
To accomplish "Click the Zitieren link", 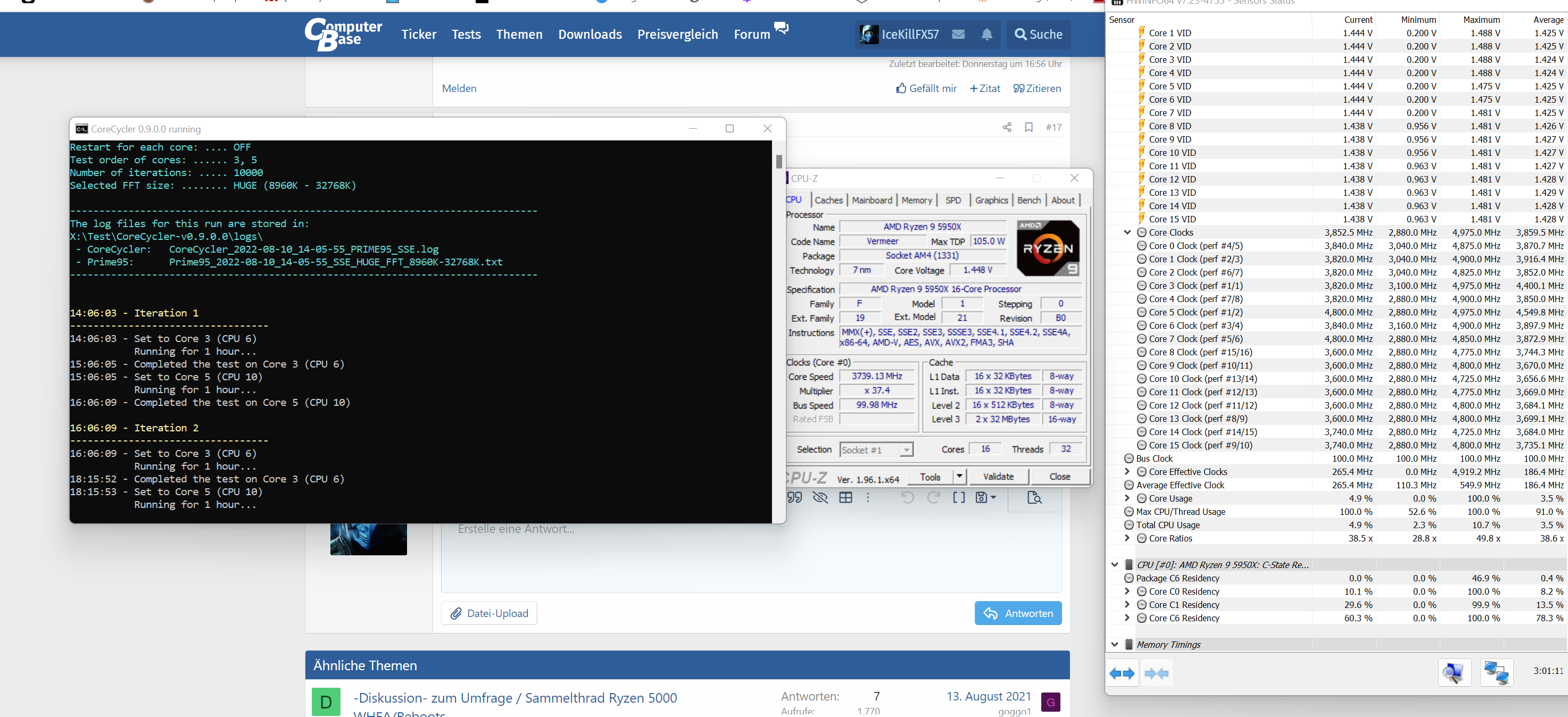I will 1037,88.
